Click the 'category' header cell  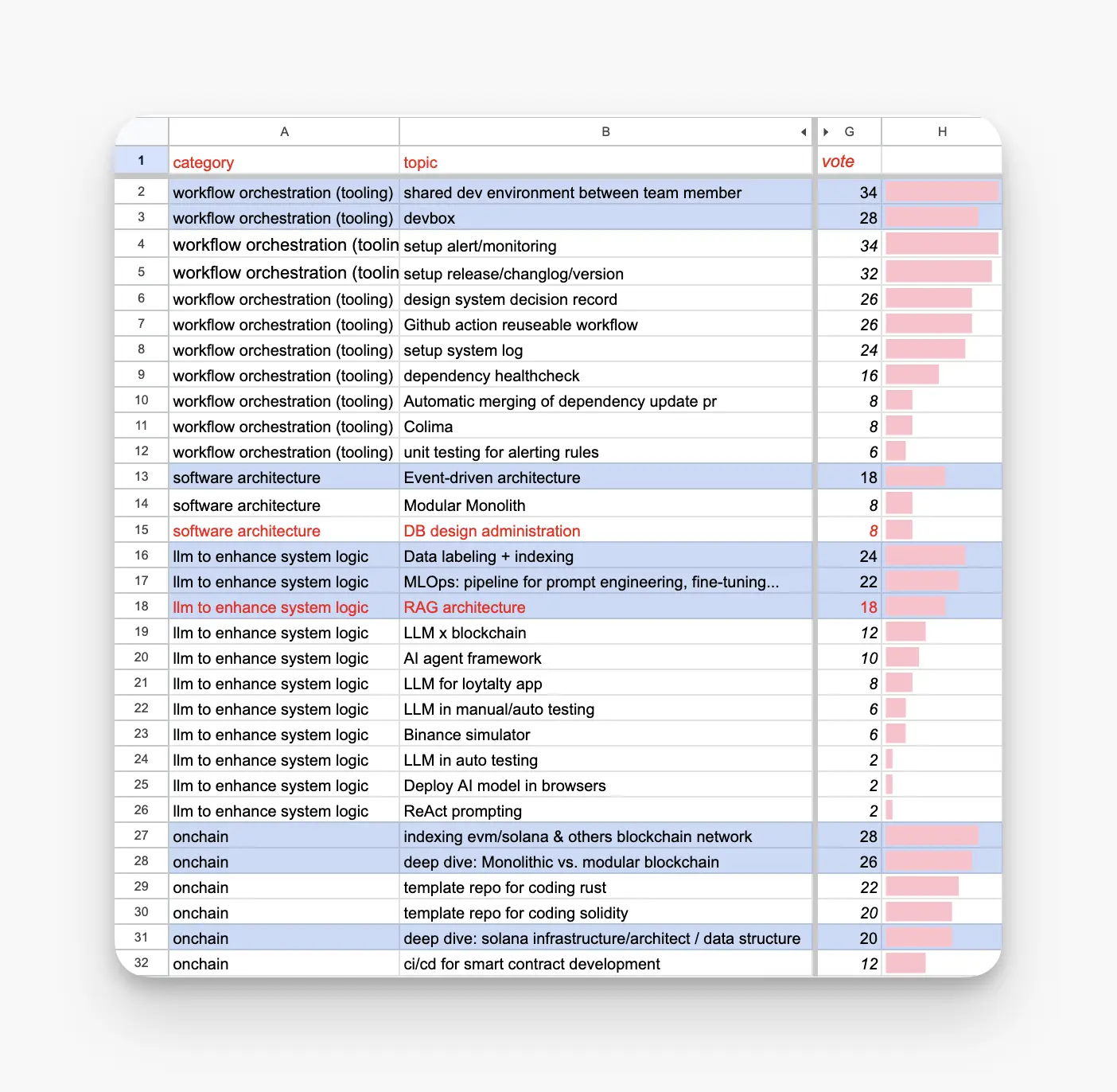(284, 161)
